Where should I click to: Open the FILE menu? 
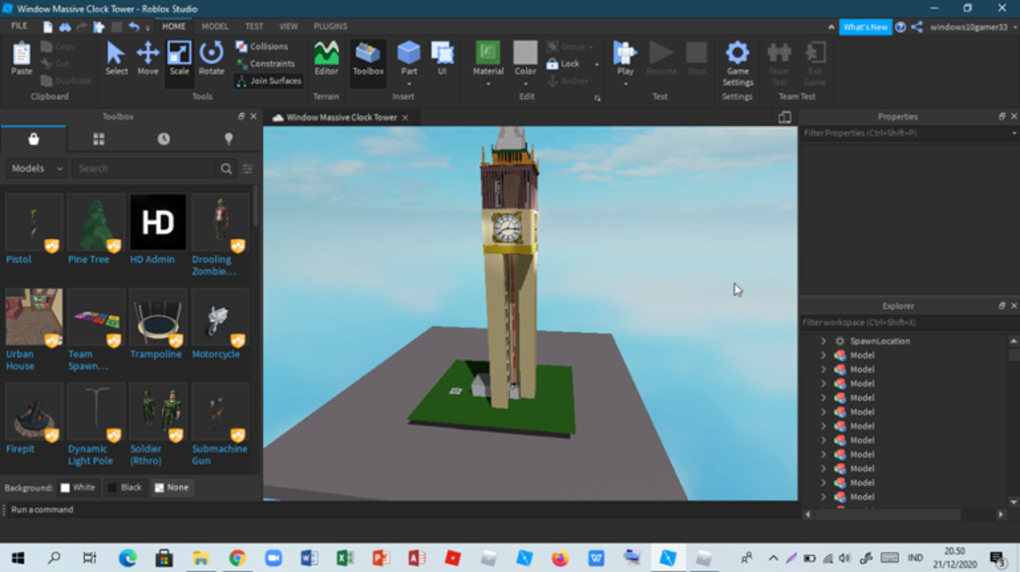pos(19,26)
